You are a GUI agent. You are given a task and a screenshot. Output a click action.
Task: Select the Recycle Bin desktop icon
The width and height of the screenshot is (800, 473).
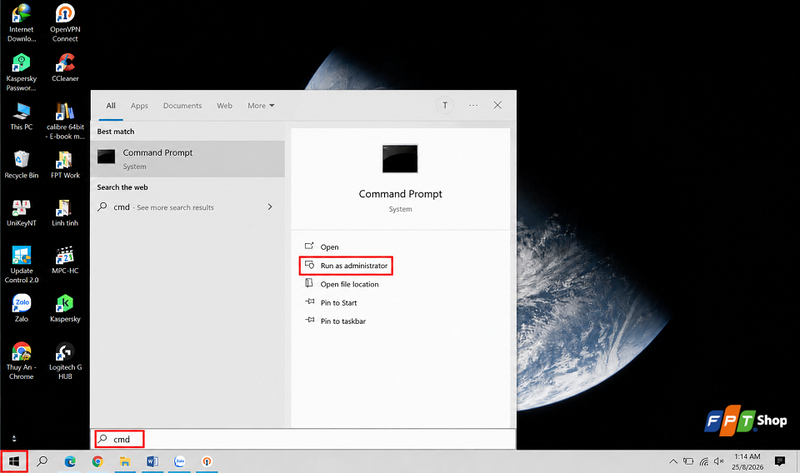pos(21,165)
